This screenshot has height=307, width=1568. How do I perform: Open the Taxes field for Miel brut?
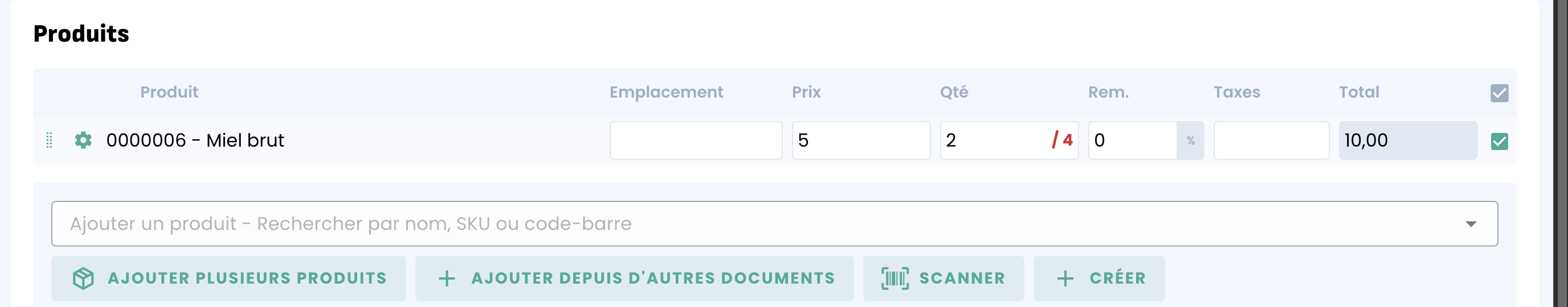pyautogui.click(x=1271, y=140)
